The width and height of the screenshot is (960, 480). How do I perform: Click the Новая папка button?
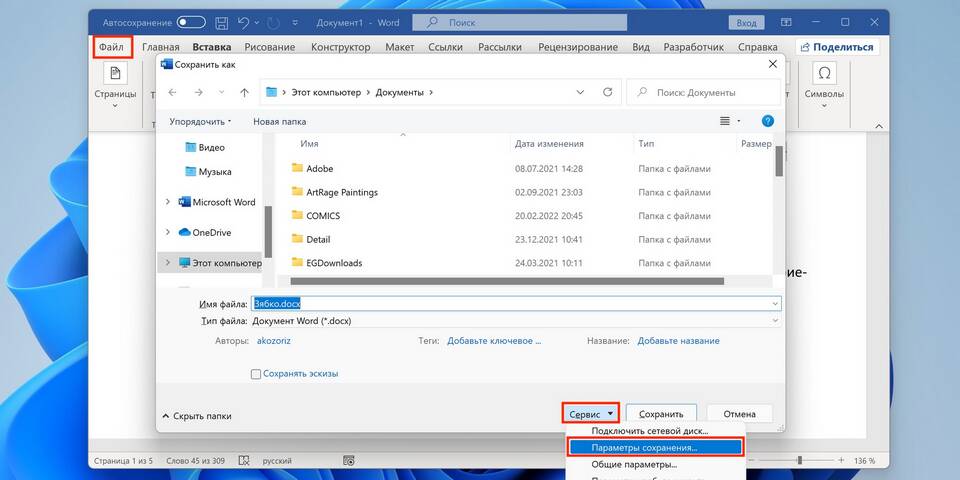point(280,121)
